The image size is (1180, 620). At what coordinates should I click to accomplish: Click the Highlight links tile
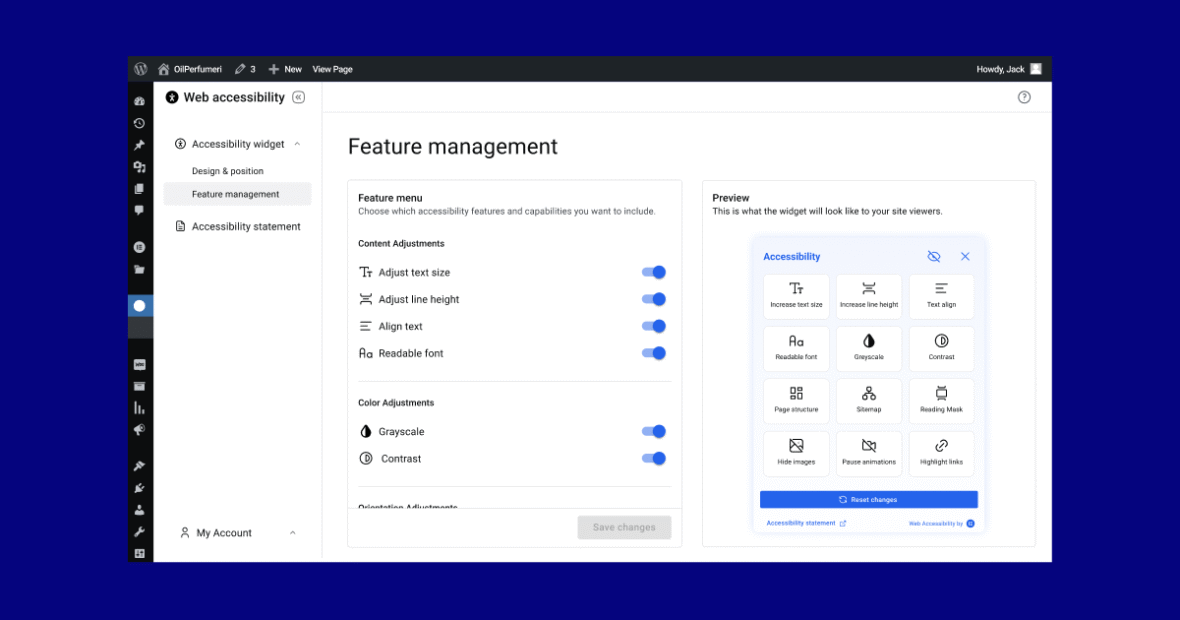(941, 454)
